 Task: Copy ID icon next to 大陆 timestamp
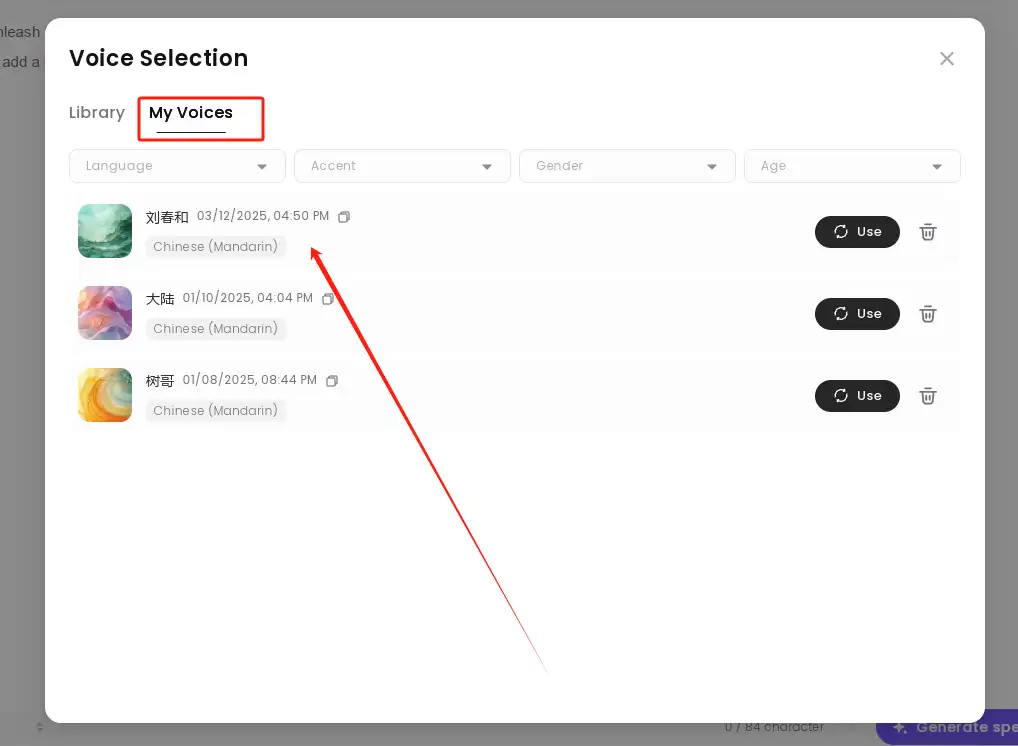(328, 299)
